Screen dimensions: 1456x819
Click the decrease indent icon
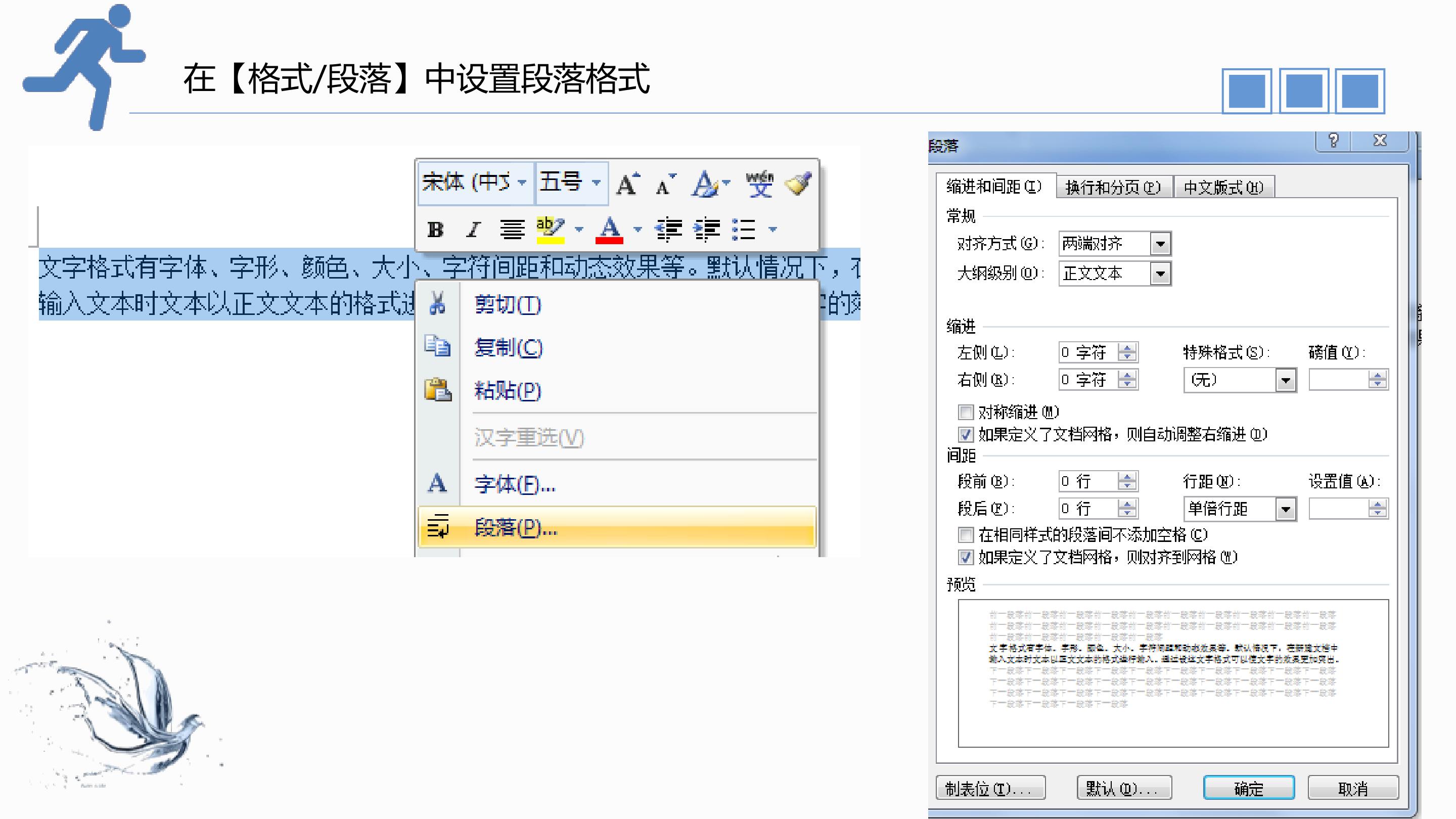[668, 230]
